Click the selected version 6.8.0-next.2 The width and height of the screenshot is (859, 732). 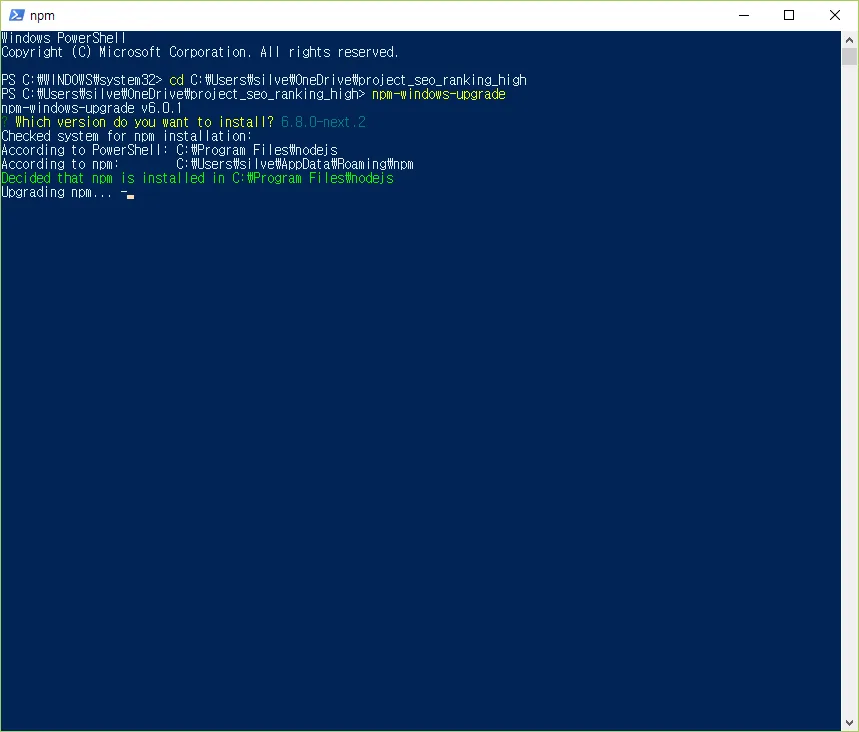pos(323,122)
